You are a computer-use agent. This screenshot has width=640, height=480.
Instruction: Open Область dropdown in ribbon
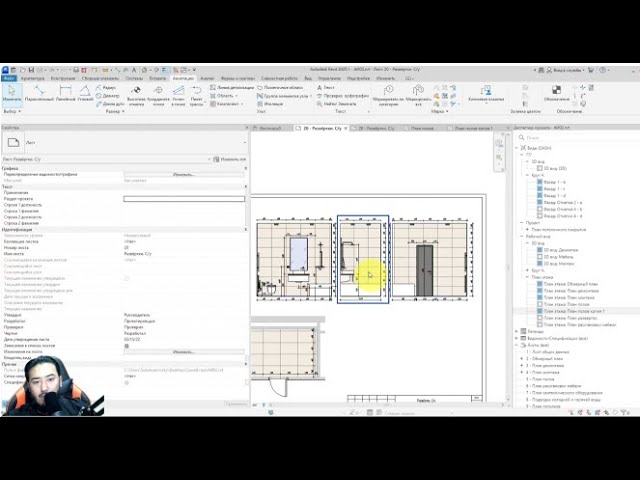click(224, 96)
